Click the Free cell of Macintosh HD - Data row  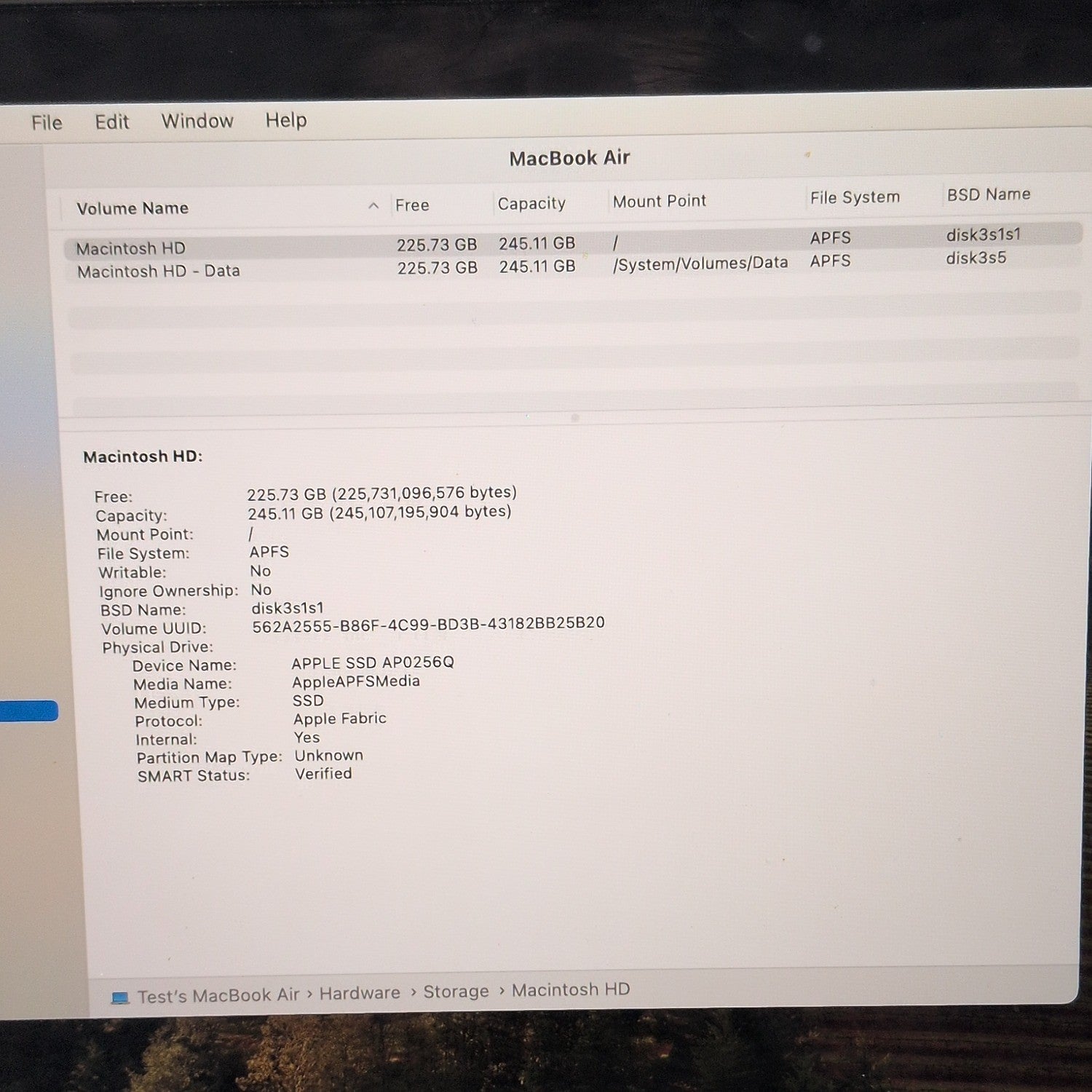(x=438, y=268)
